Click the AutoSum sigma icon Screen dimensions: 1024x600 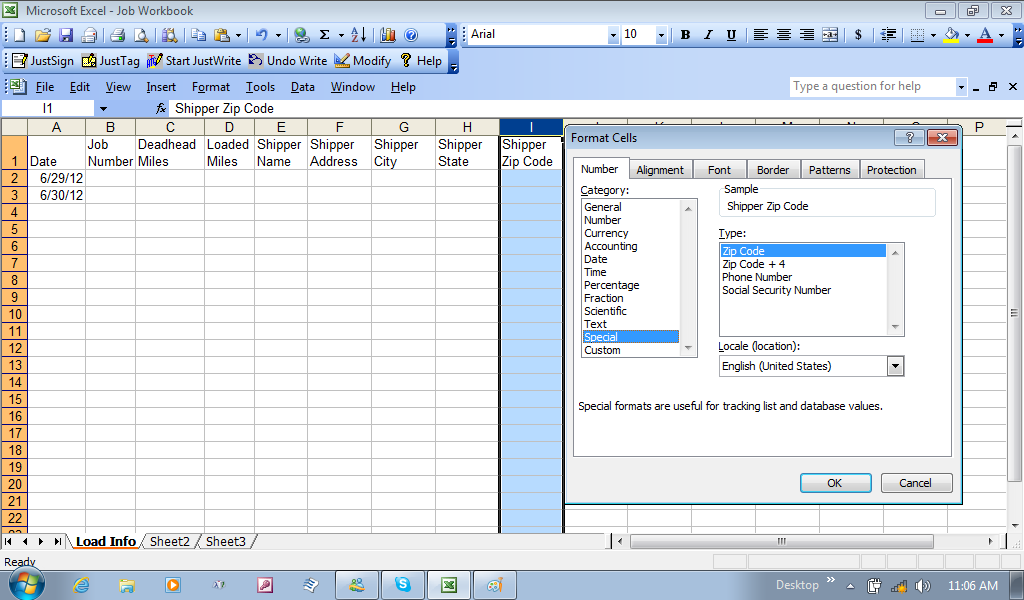pos(325,35)
